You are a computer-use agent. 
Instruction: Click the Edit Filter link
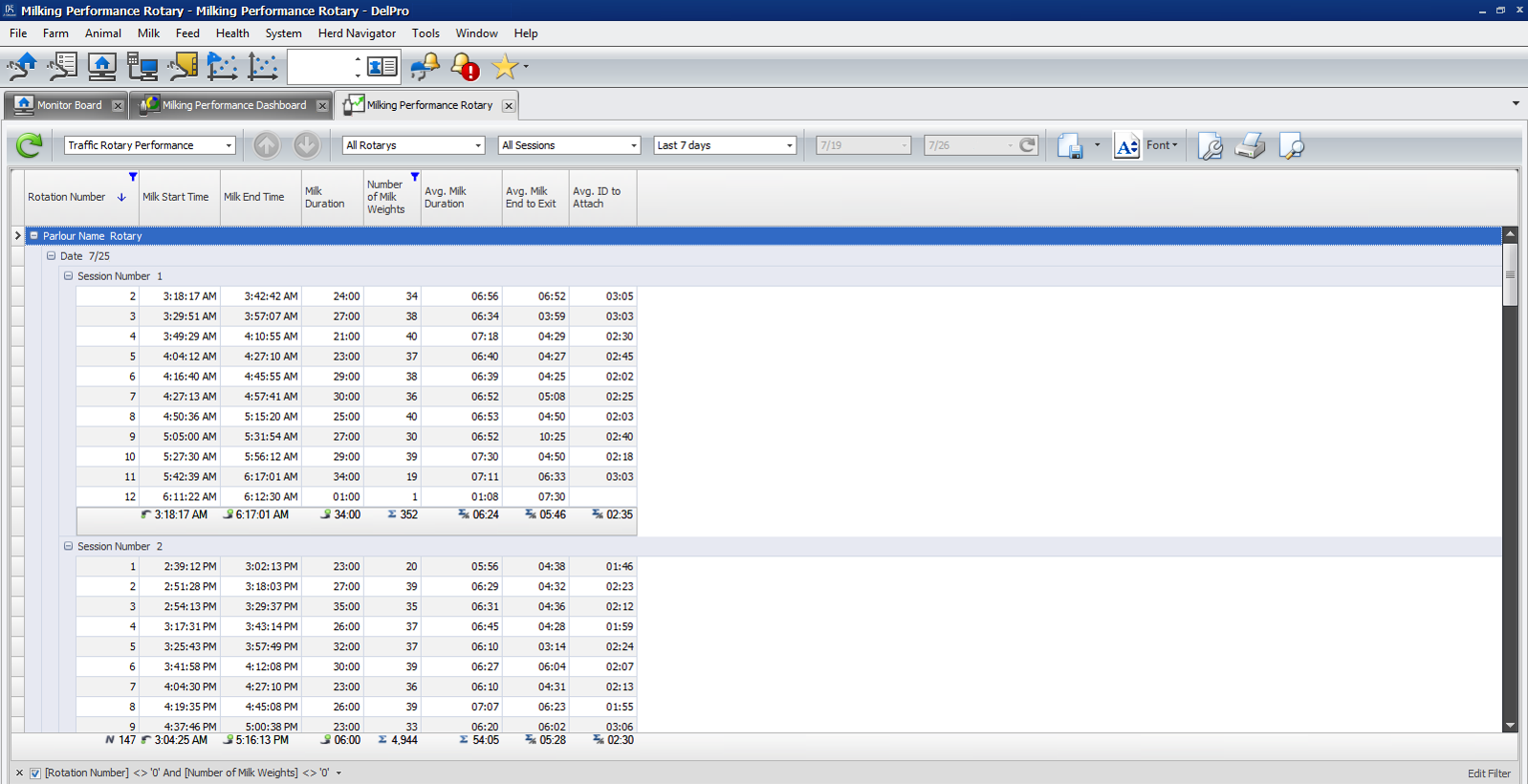[x=1489, y=773]
